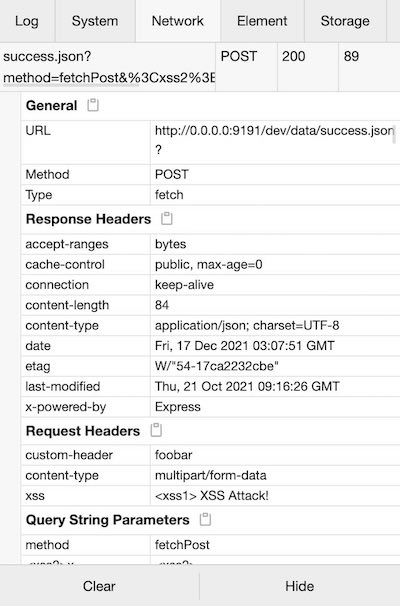
Task: Copy the Request Headers section
Action: [156, 430]
